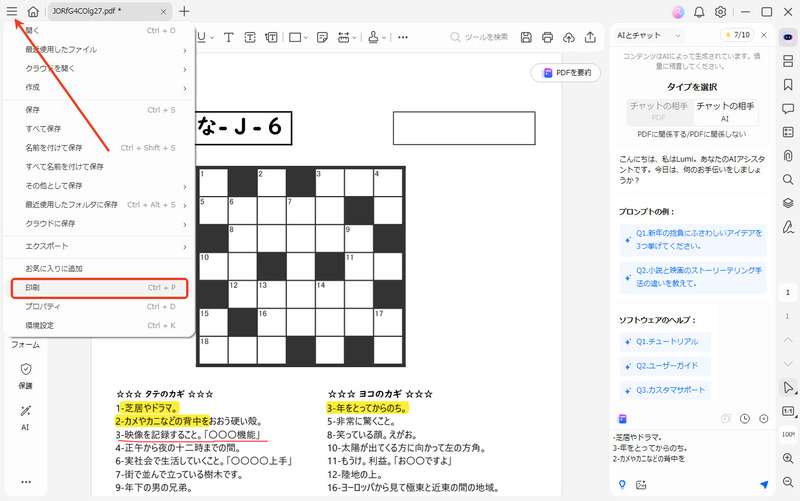
Task: Open the Search panel magnifier
Action: click(788, 180)
